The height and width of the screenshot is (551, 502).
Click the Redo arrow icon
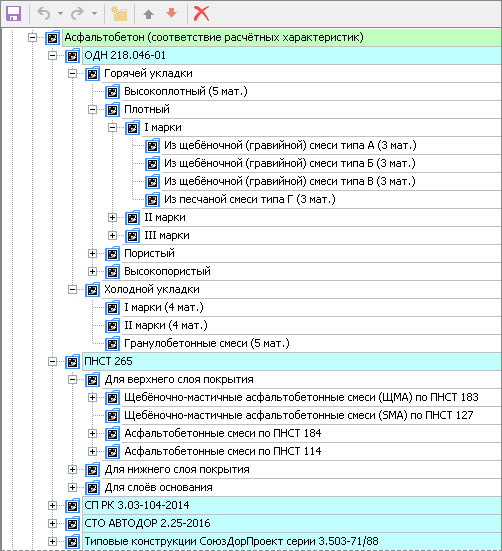77,13
